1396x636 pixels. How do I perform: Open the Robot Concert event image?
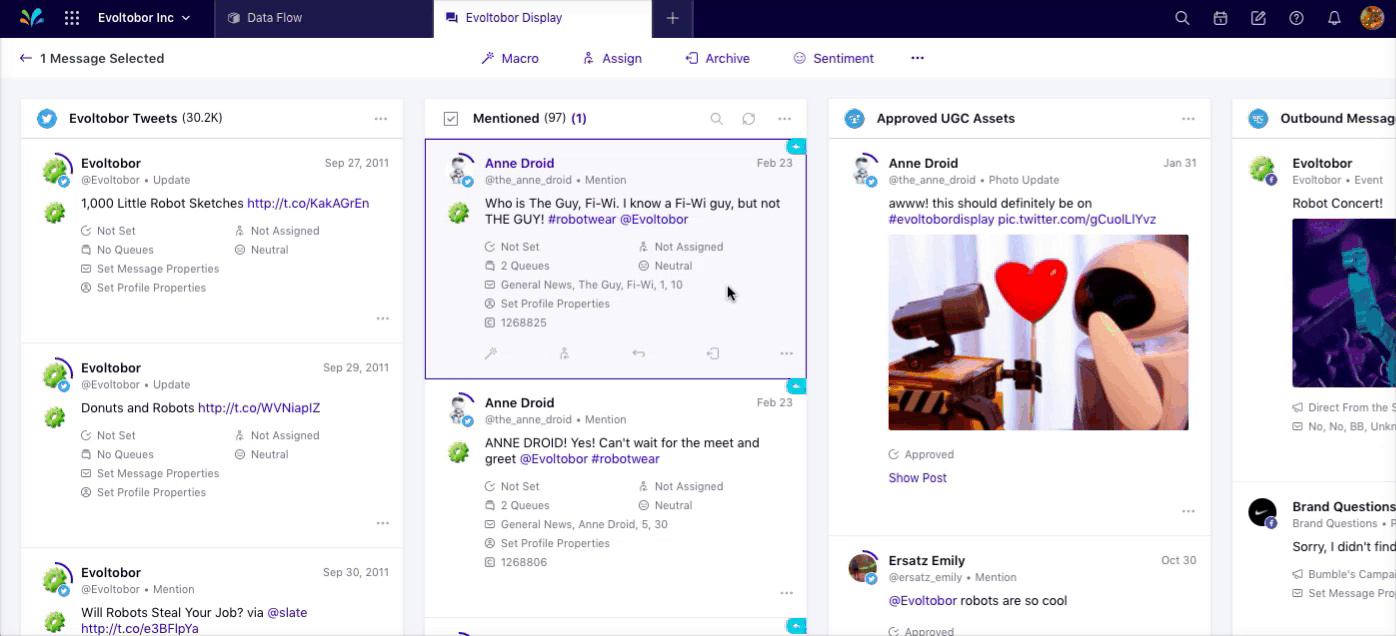(x=1343, y=303)
